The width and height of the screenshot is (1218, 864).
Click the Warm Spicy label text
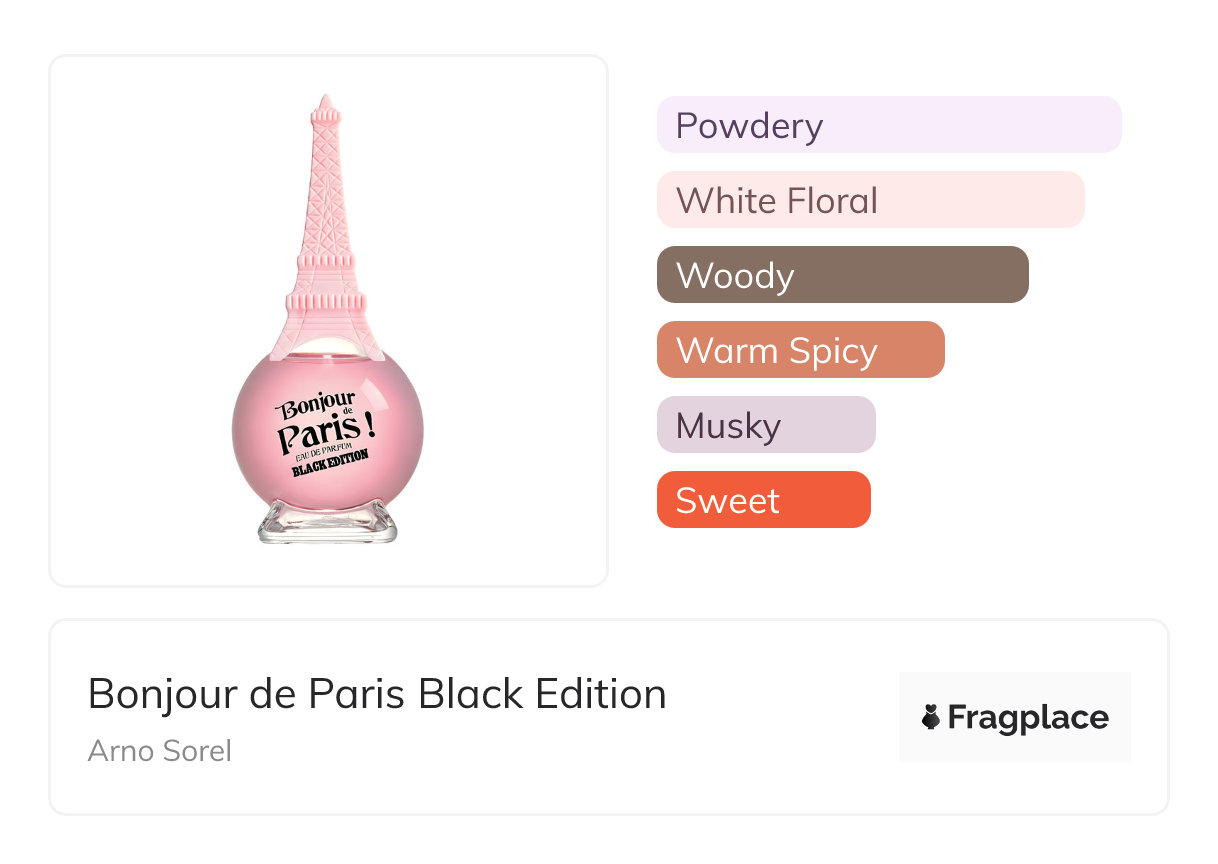776,351
